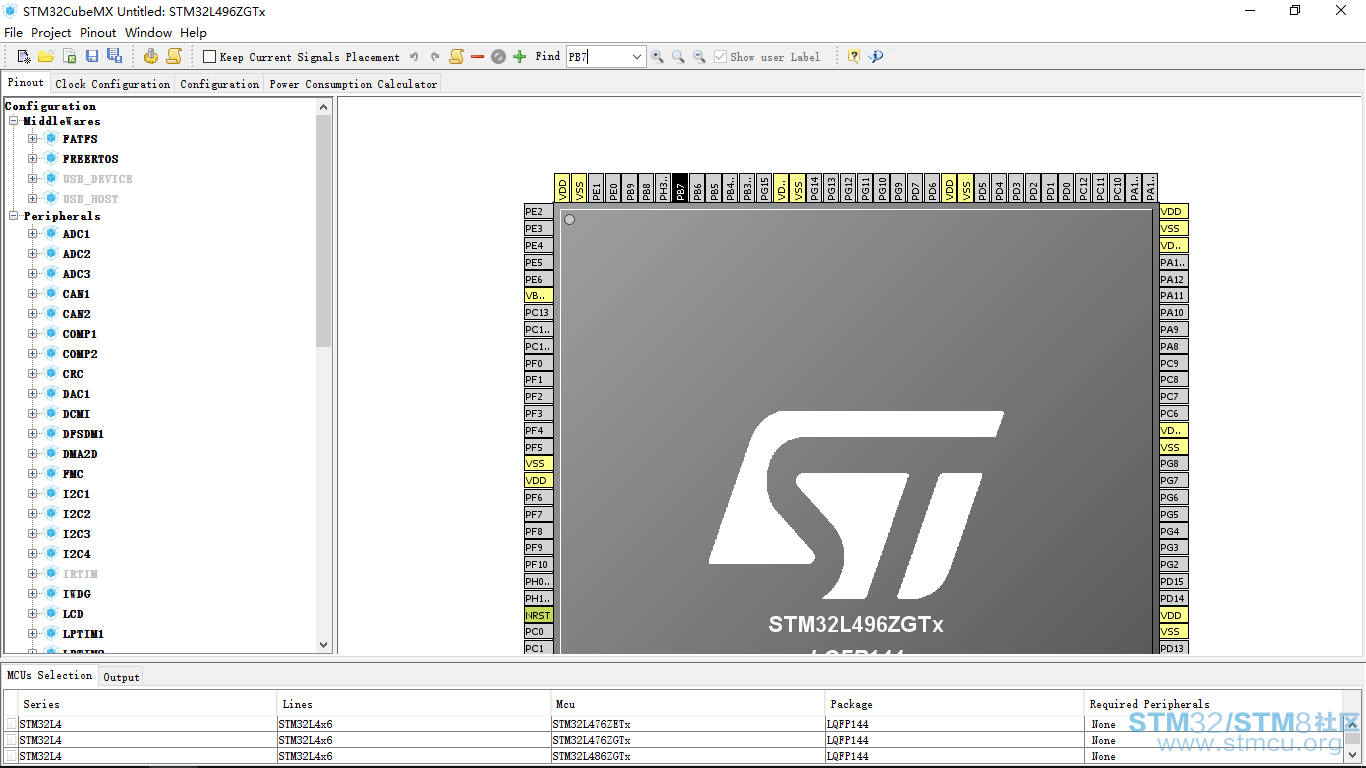Expand the FMC tree node
1366x768 pixels.
pyautogui.click(x=33, y=474)
